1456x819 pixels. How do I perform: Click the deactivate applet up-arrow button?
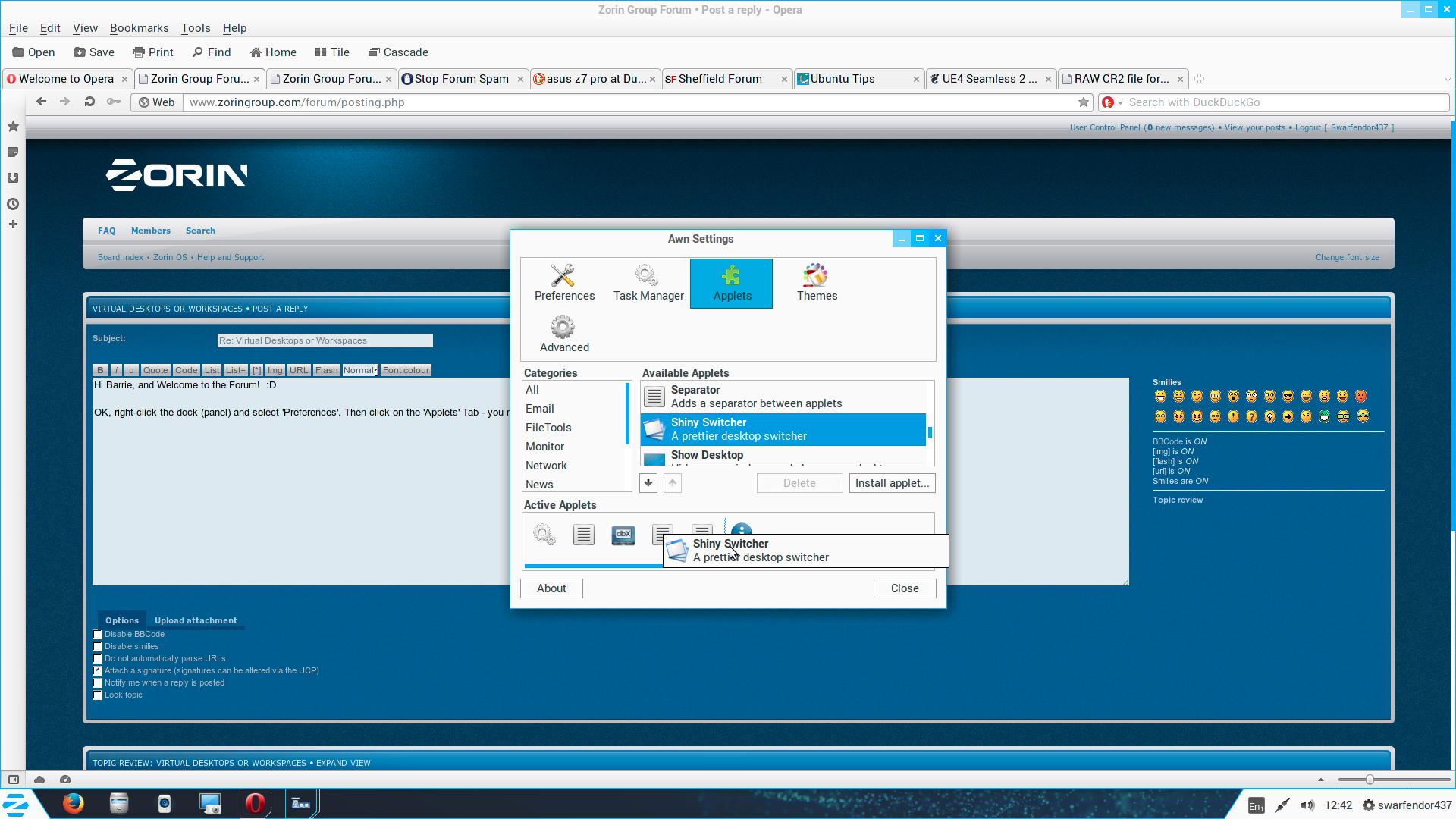[x=673, y=483]
